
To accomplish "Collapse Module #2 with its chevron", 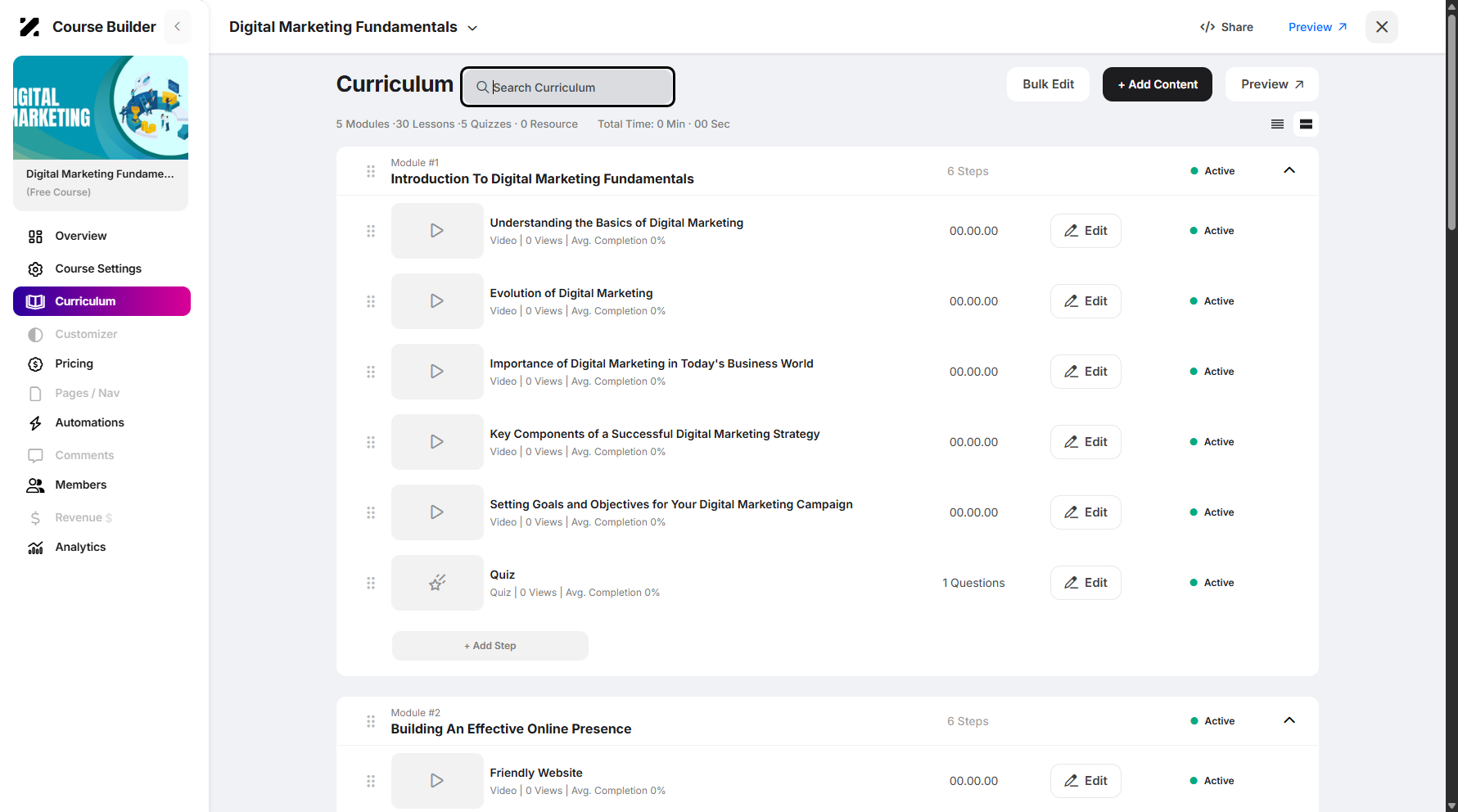I will [1289, 720].
